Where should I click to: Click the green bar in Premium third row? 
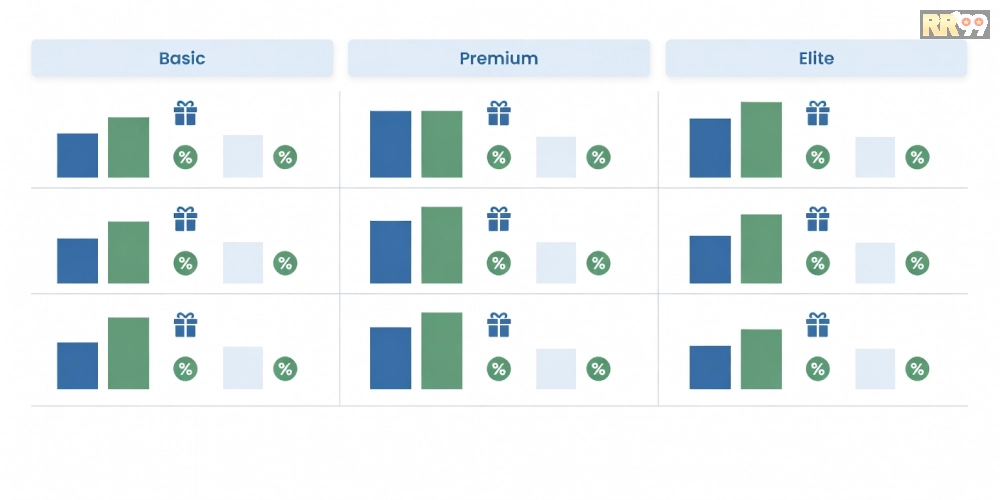pyautogui.click(x=442, y=351)
